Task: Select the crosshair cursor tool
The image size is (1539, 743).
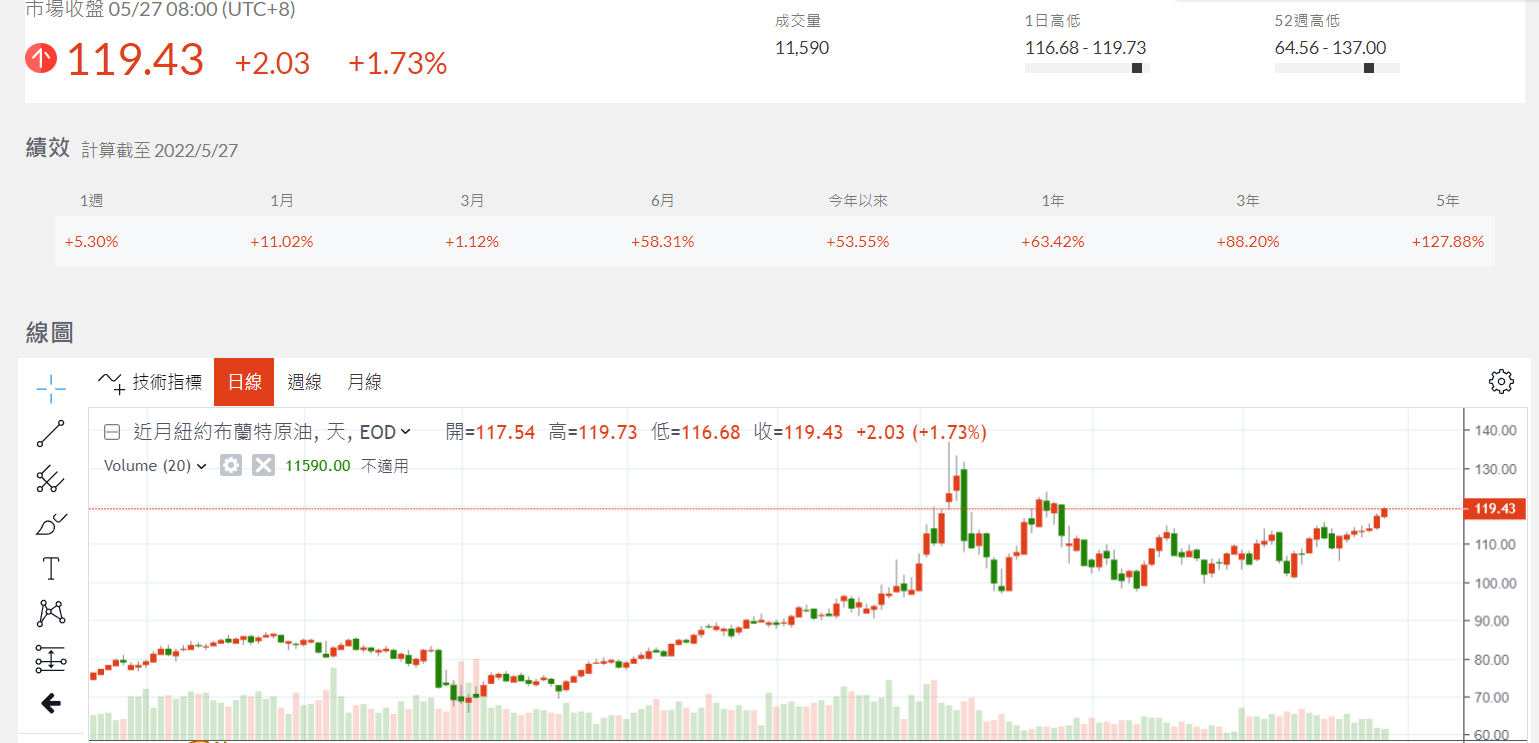Action: point(51,388)
